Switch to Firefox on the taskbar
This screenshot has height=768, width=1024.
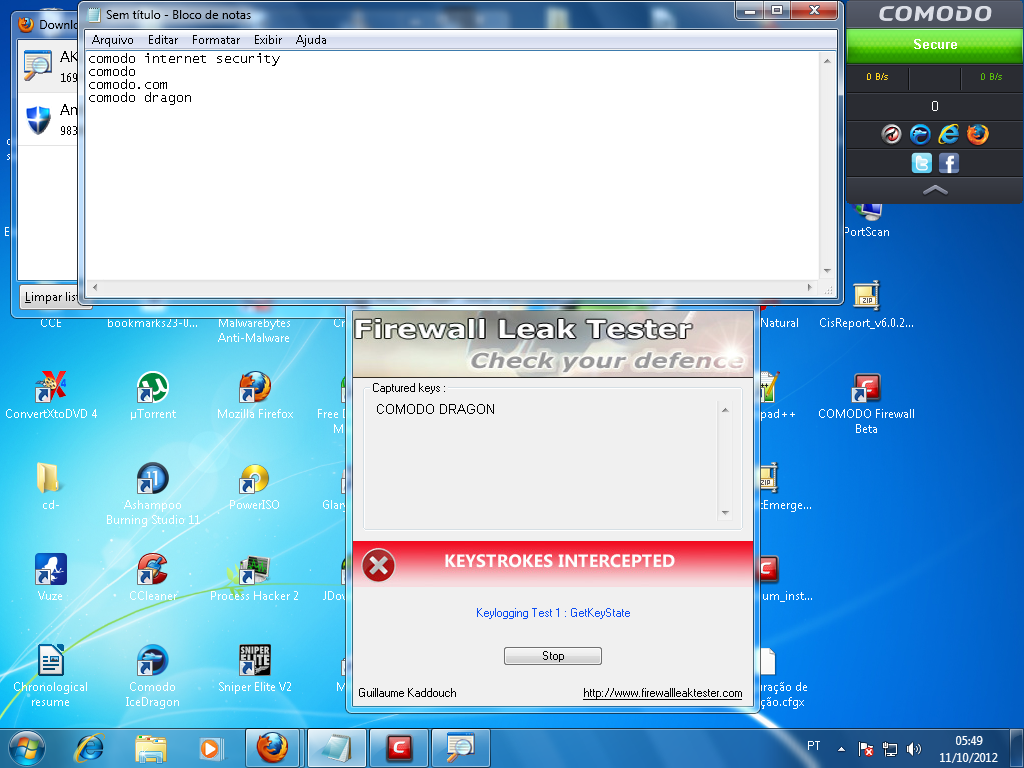point(272,748)
